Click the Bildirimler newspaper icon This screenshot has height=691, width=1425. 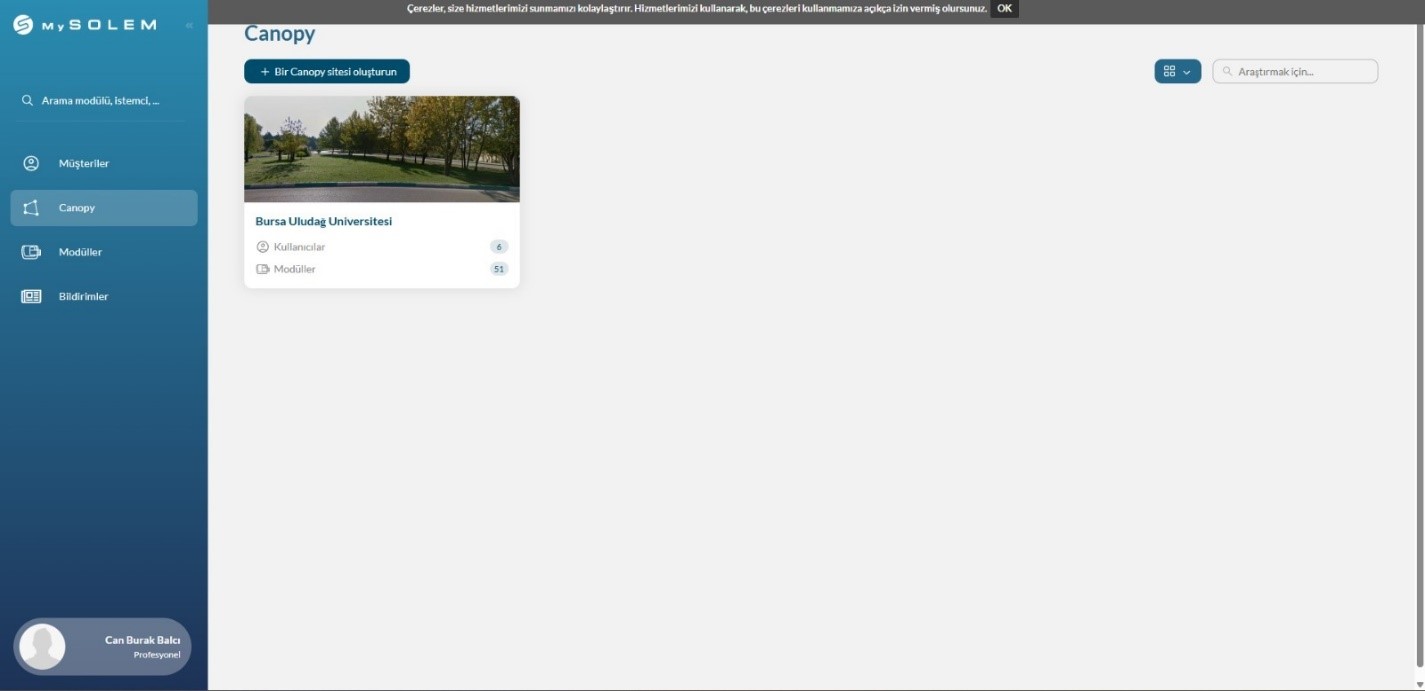[31, 296]
